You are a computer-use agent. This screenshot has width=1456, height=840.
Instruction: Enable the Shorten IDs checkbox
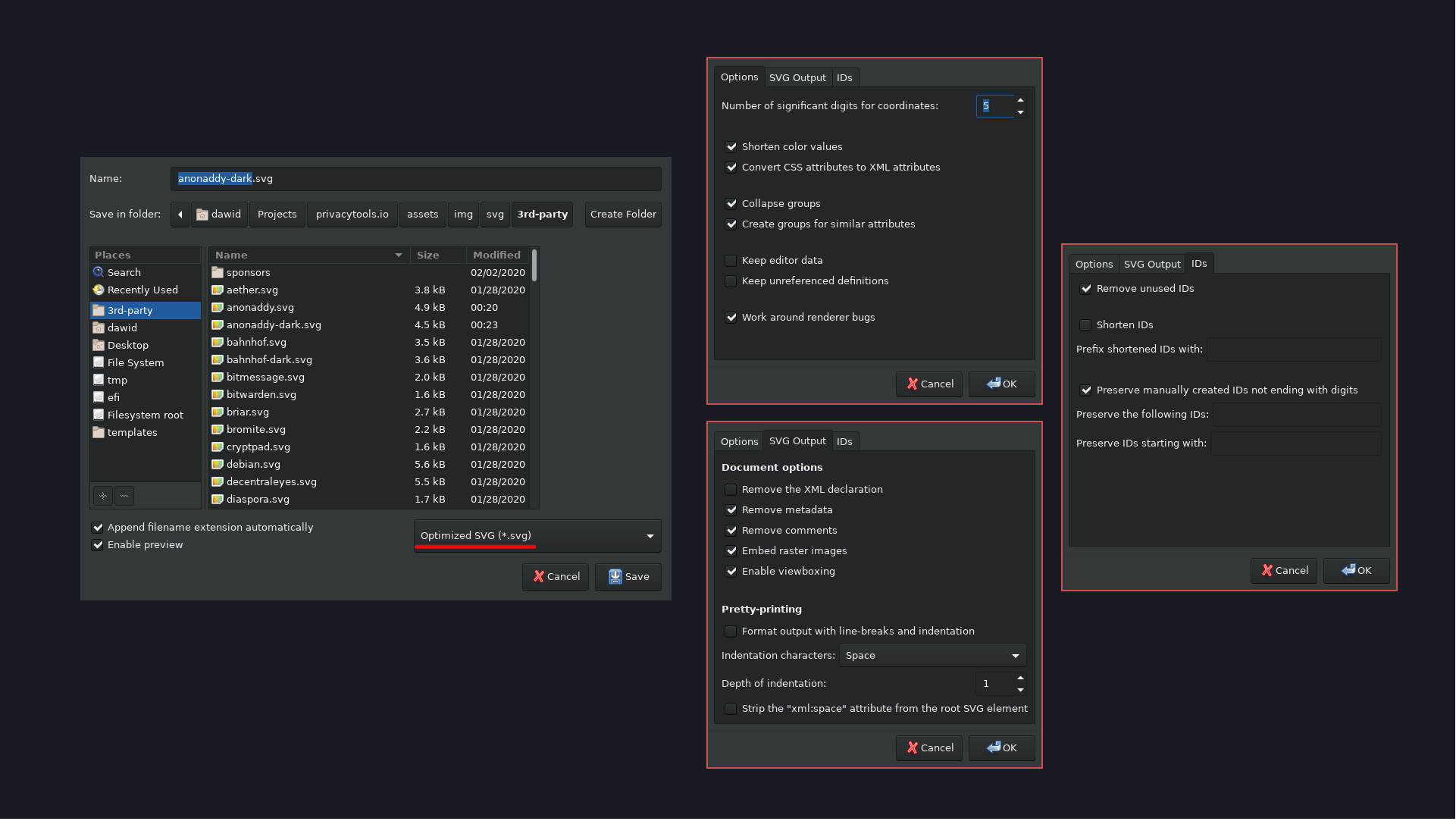pos(1086,325)
